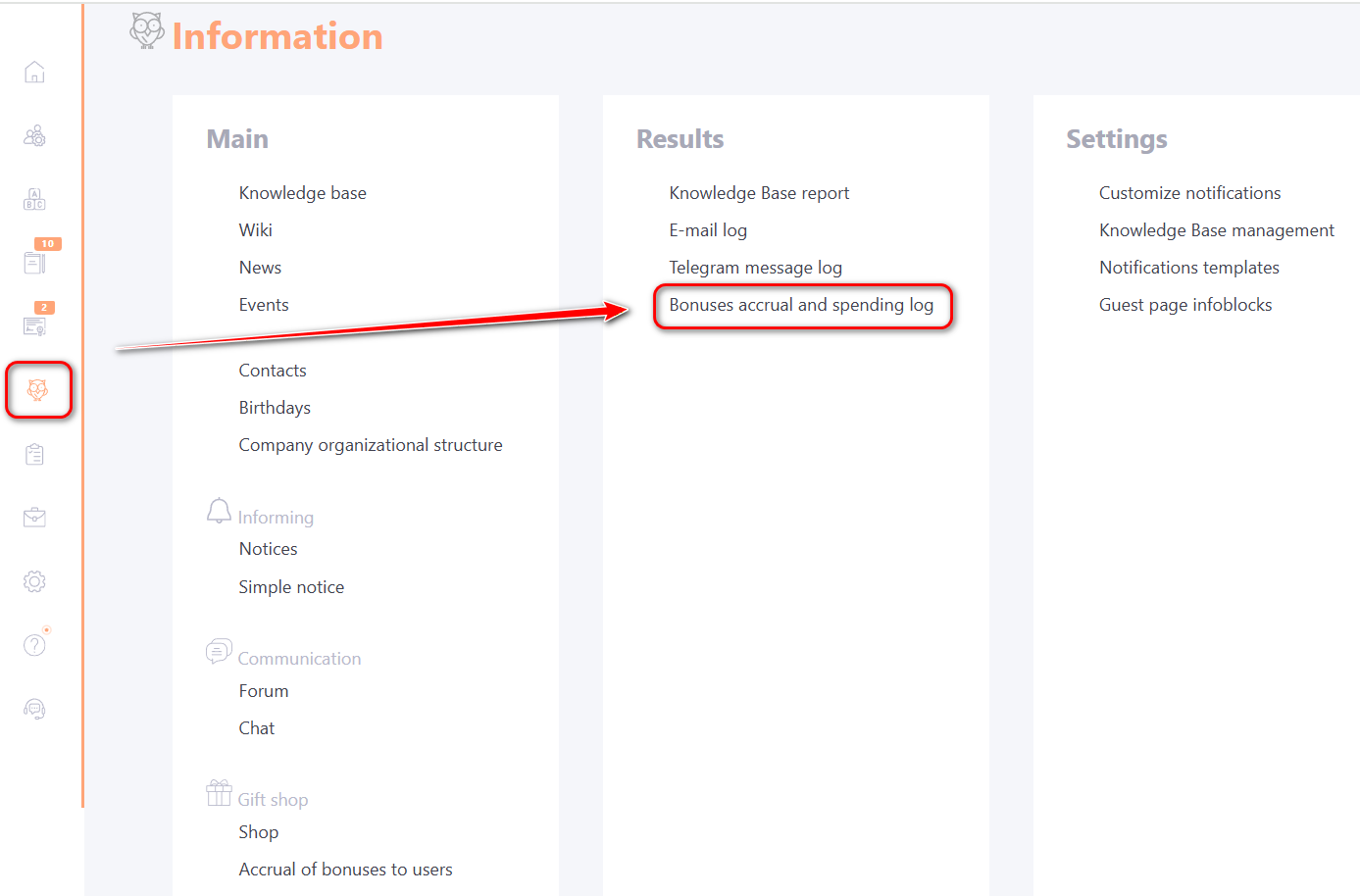Go to Telegram message log

point(755,268)
